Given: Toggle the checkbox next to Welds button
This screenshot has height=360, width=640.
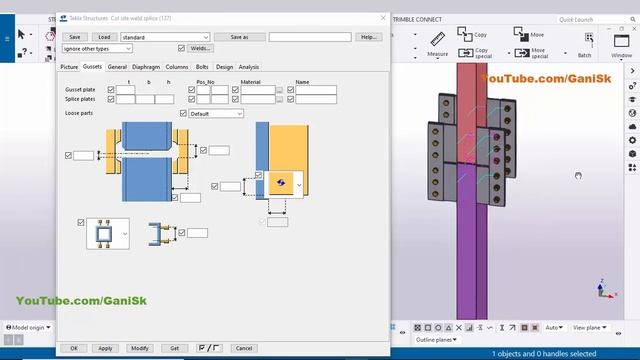Looking at the screenshot, I should coord(181,48).
